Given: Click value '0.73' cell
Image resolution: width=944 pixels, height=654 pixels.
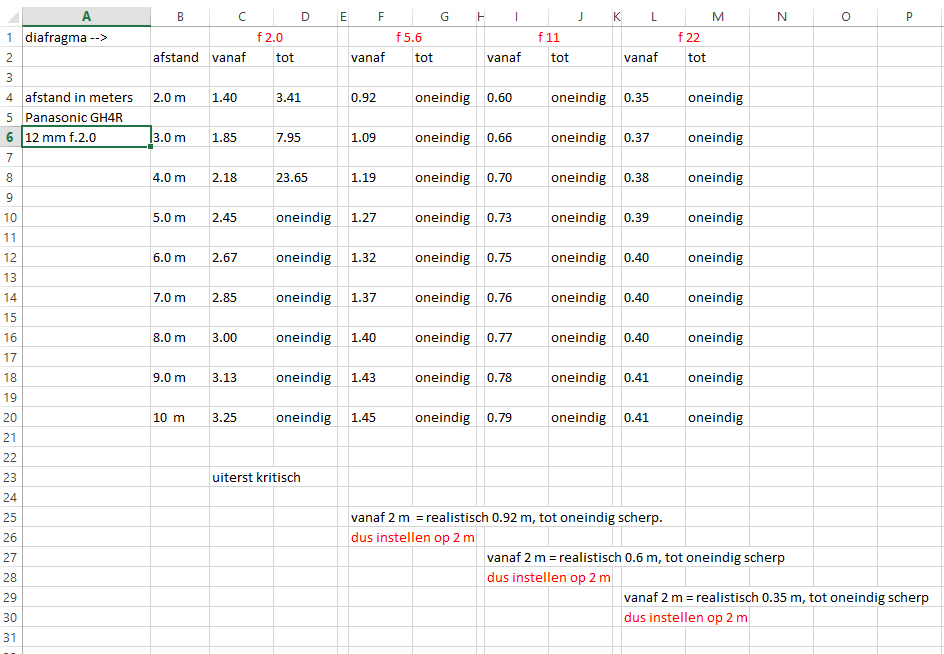Looking at the screenshot, I should [517, 217].
